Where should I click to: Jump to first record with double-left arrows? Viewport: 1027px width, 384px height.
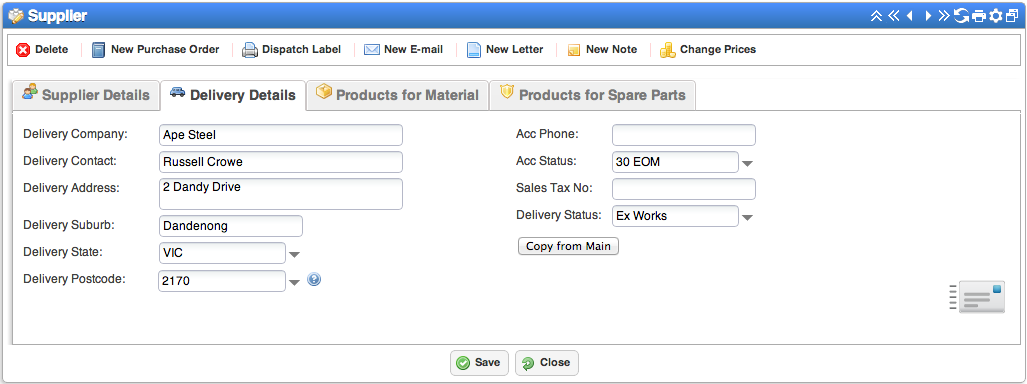tap(893, 16)
